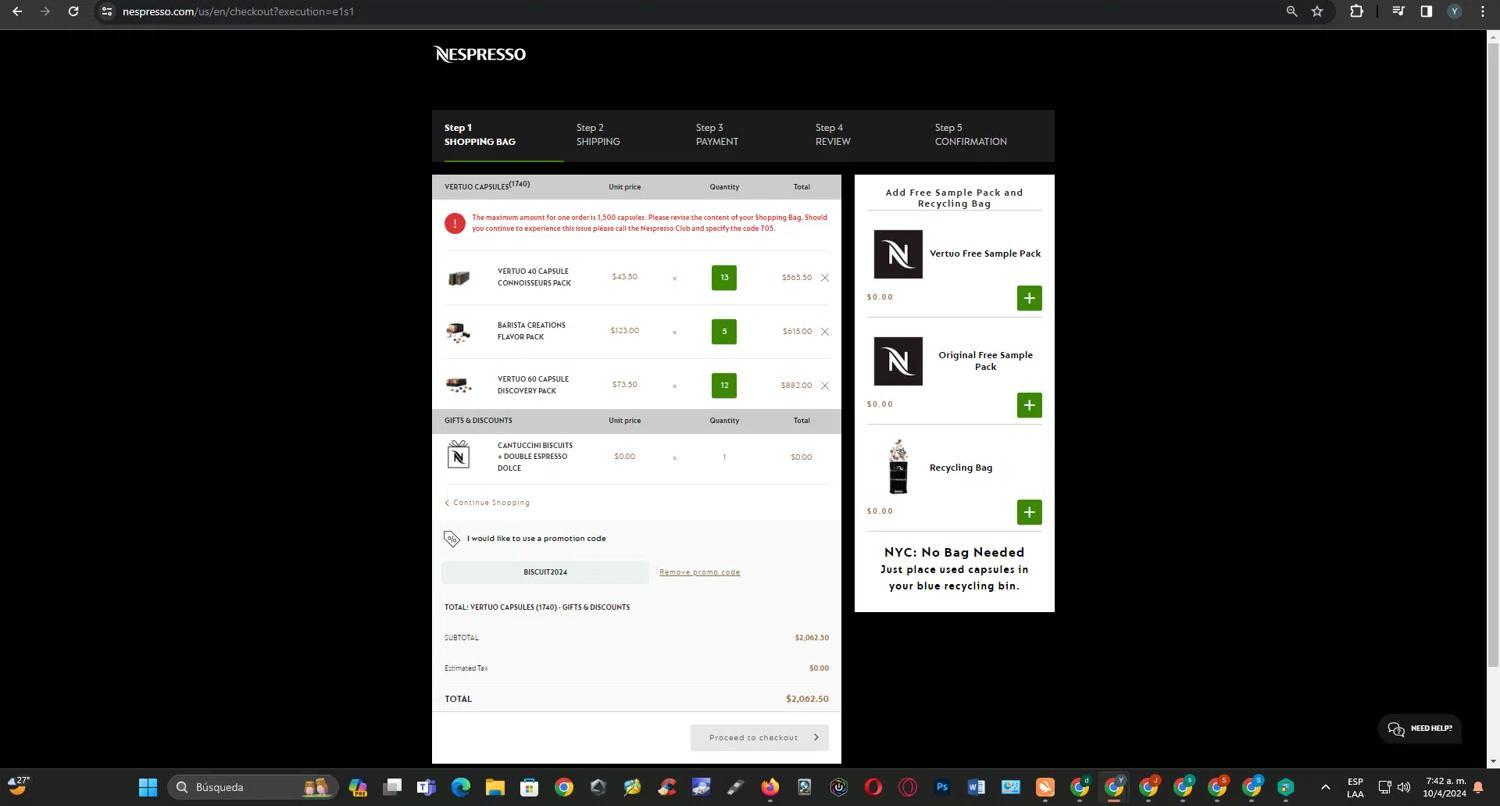Remove Vertuo 40 Capsule Connoisseurs Pack item
The height and width of the screenshot is (806, 1500).
click(825, 278)
